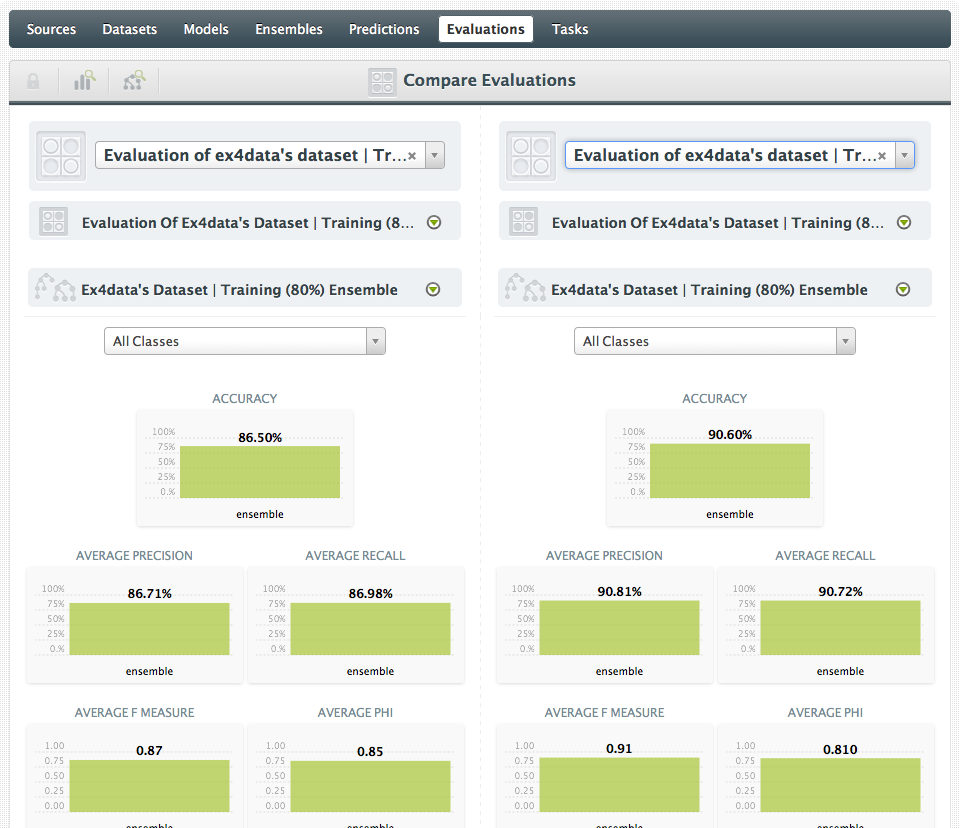Clear the left evaluation selection with x

click(412, 156)
